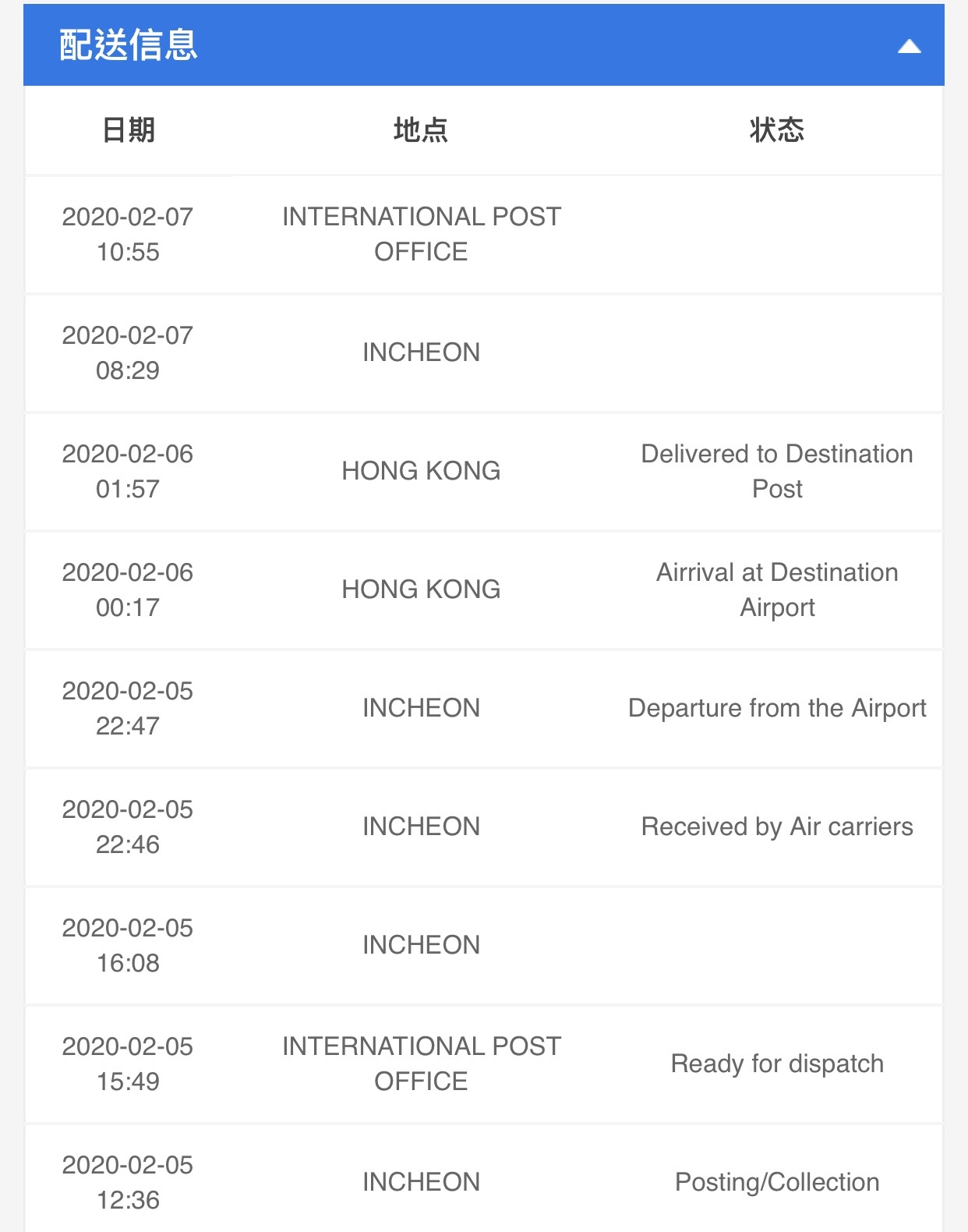Tap the 2020-02-05 22:47 date entry
This screenshot has height=1232, width=968.
(128, 708)
